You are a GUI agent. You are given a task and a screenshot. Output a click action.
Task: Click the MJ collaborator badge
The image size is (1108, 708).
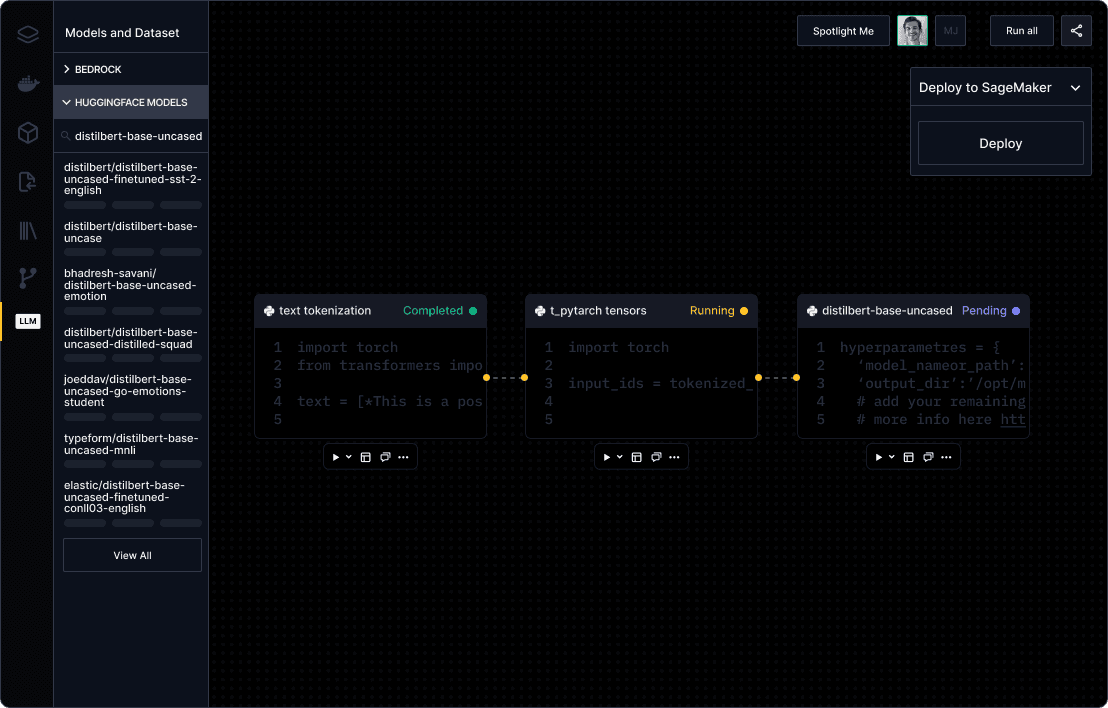(x=950, y=31)
